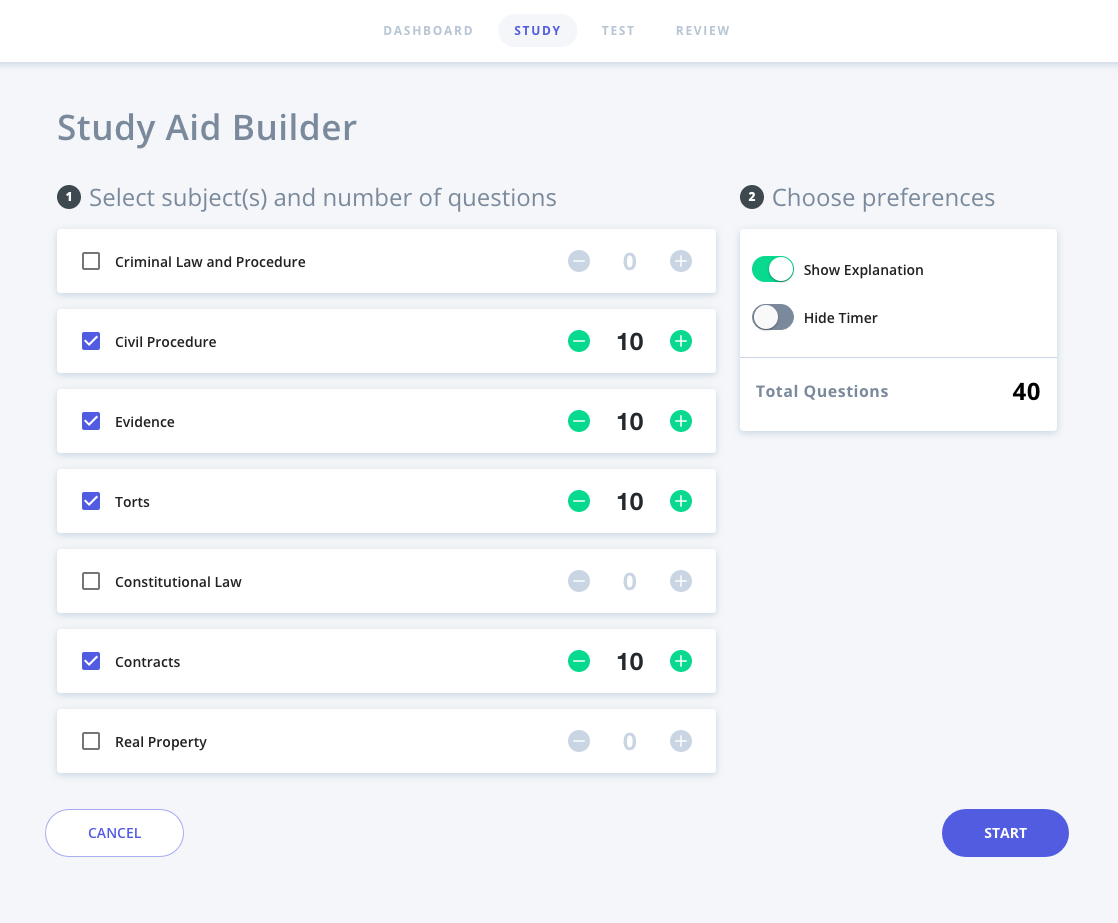Open the Dashboard tab

pyautogui.click(x=428, y=31)
